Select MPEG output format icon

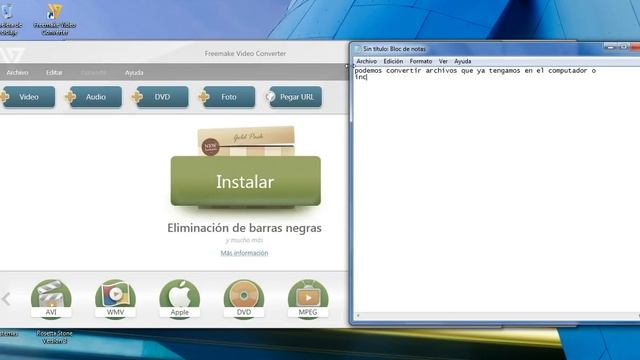(308, 299)
